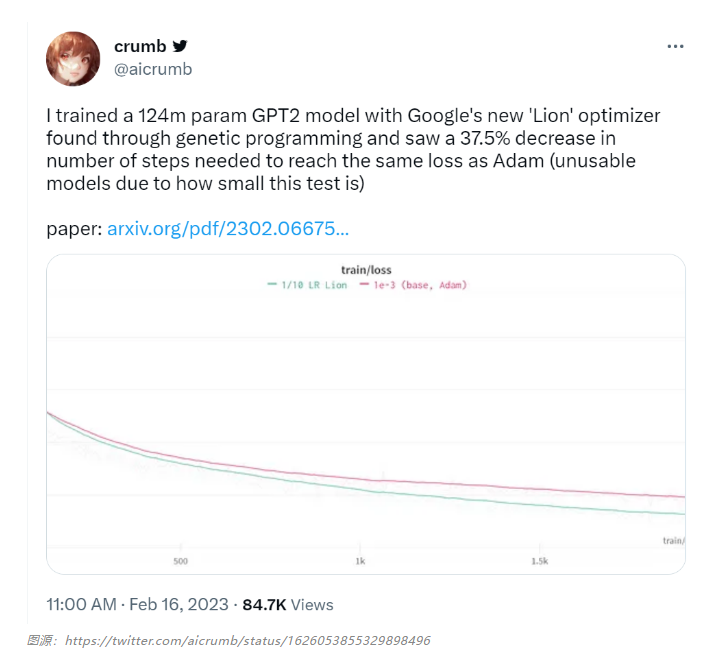Select the 500 tick on the x-axis
Screen dimensions: 715x663
[x=180, y=561]
